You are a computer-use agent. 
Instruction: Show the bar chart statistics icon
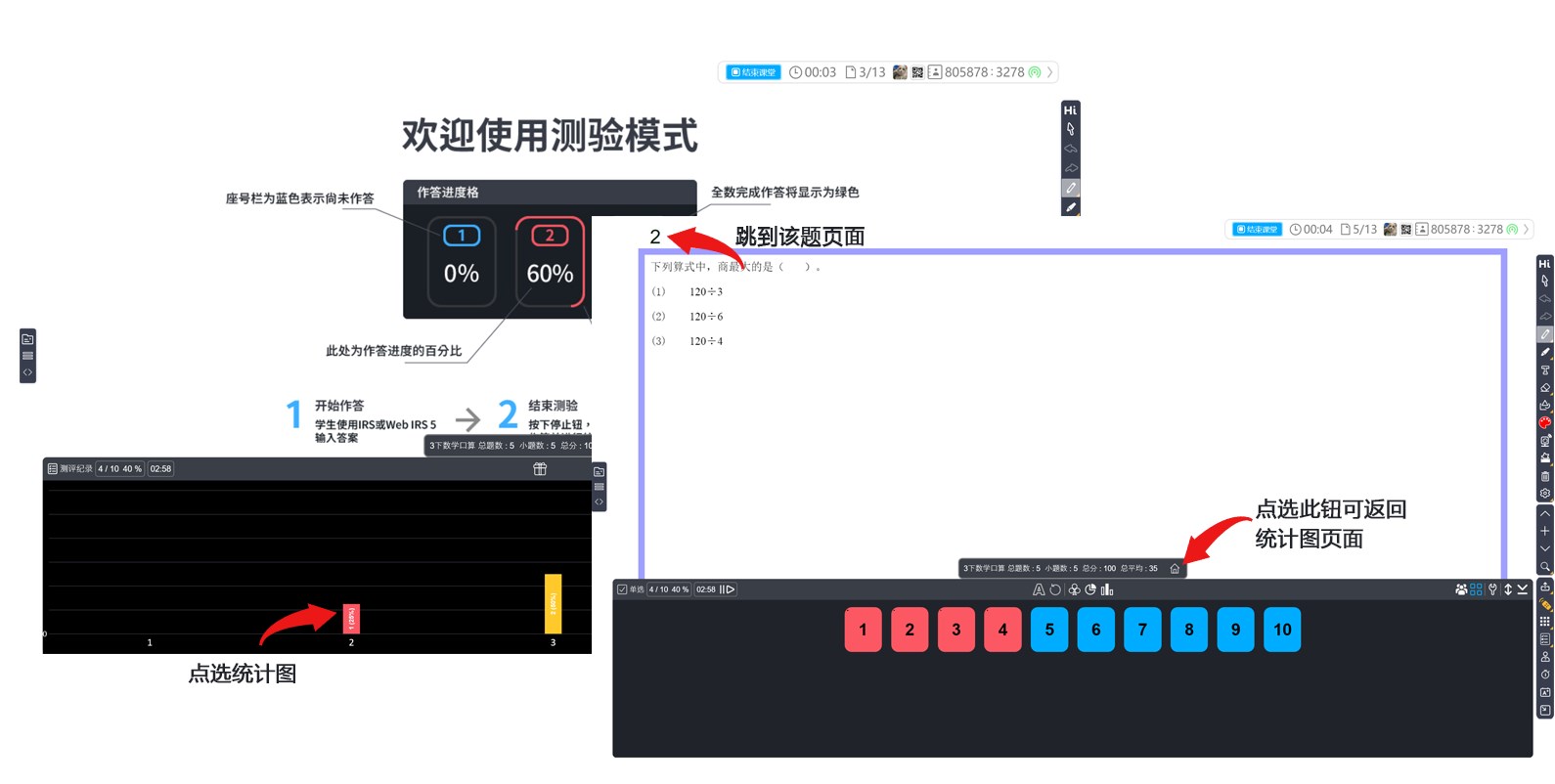click(1107, 589)
